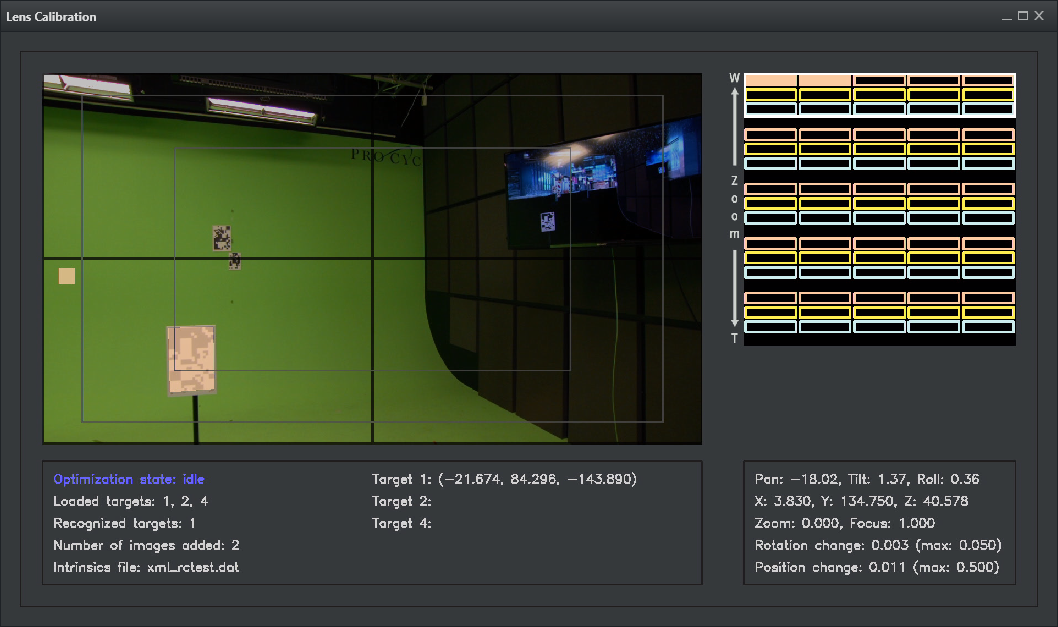
Task: Click the bottom-left light blue cell of the zoom grid
Action: click(x=770, y=327)
